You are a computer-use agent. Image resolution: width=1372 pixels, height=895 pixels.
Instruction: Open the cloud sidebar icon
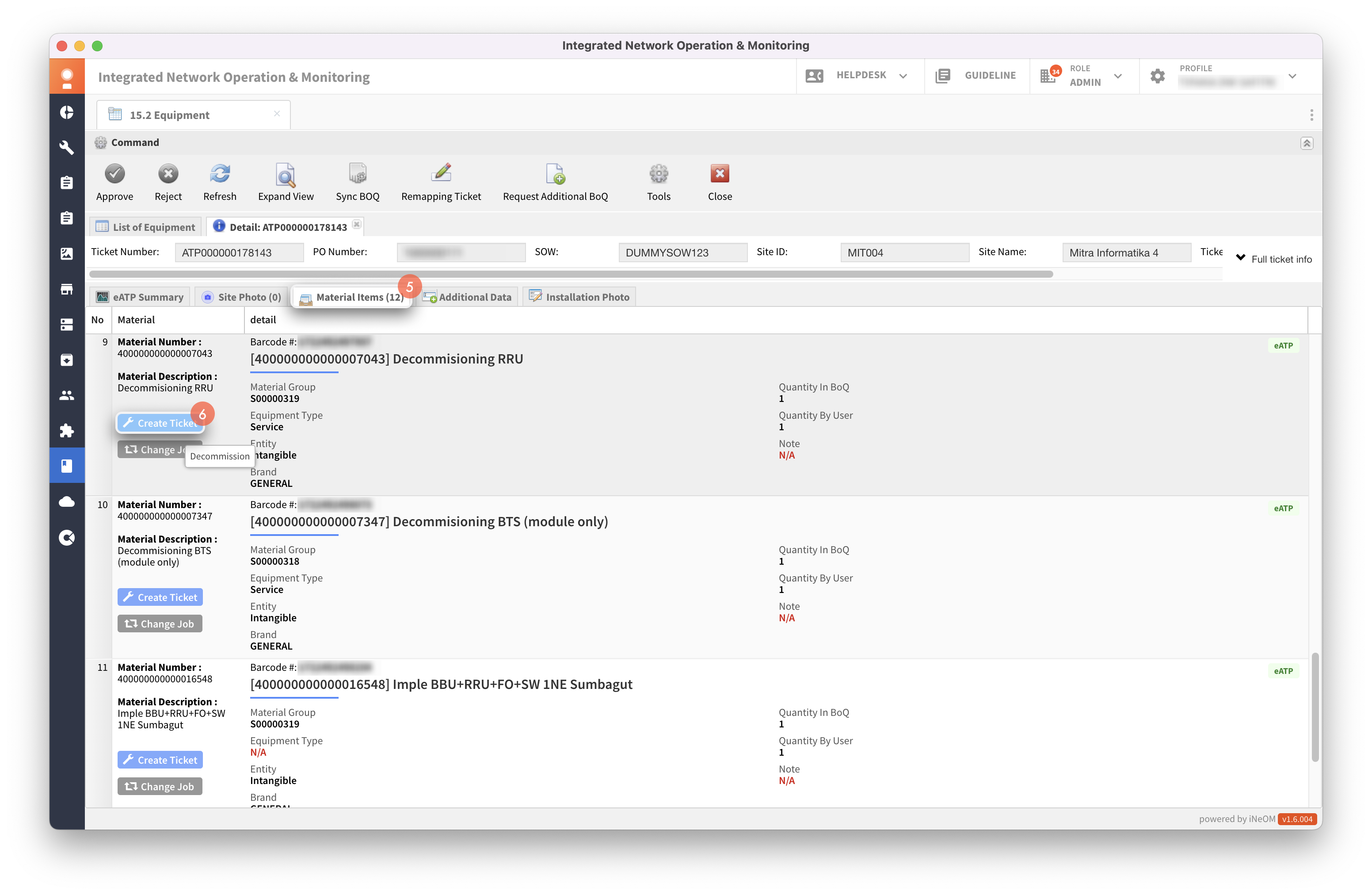pos(67,502)
